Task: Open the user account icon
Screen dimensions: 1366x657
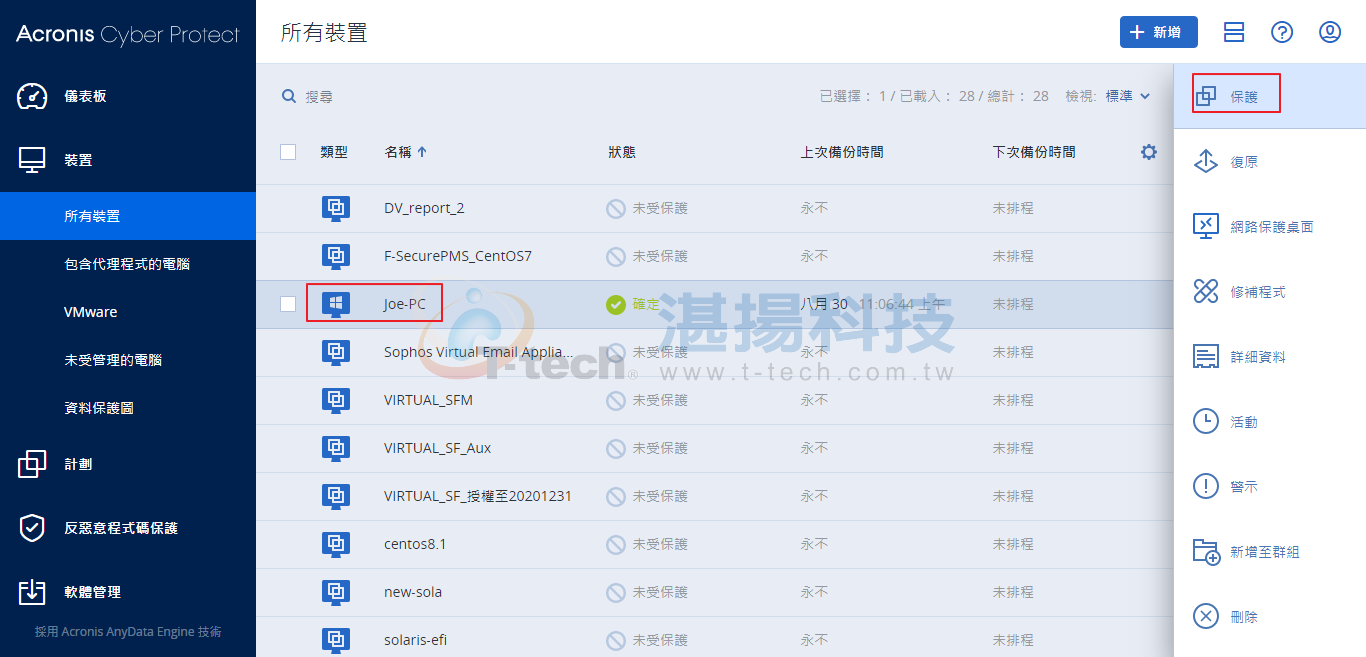Action: (1330, 32)
